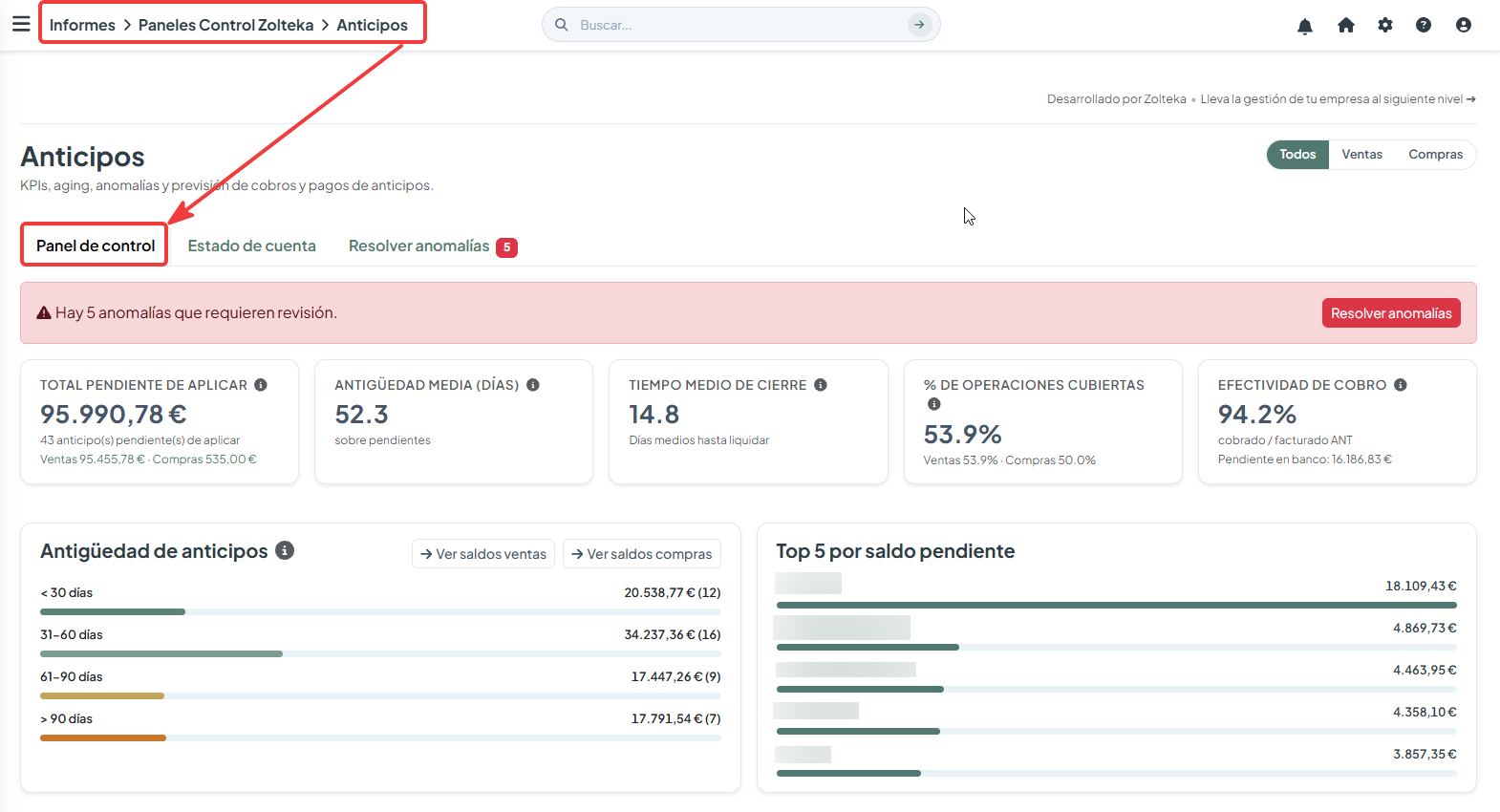The image size is (1500, 812).
Task: Submit search with the arrow button
Action: 919,25
